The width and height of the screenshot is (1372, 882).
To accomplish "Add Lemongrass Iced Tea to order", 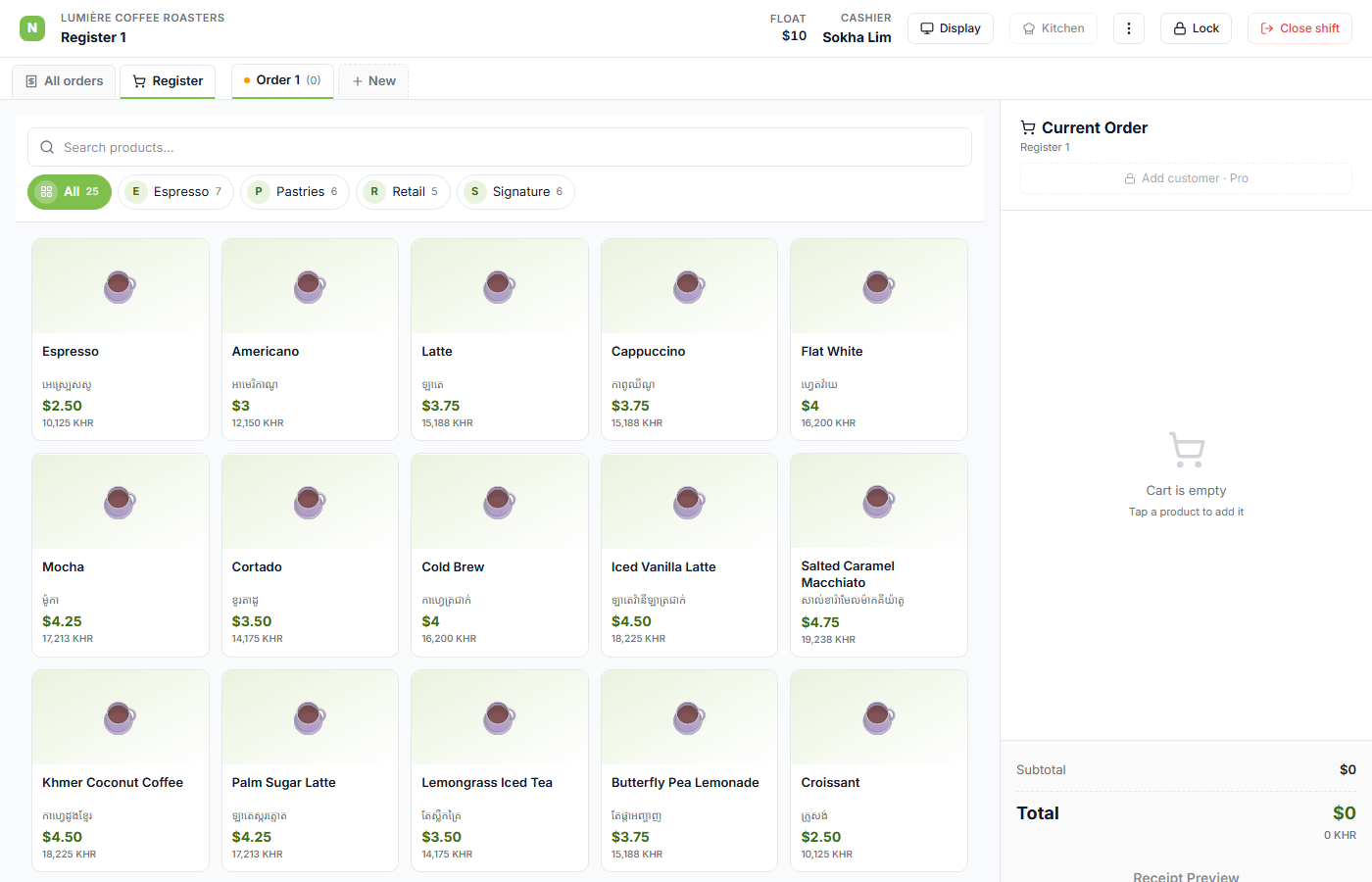I will 500,770.
